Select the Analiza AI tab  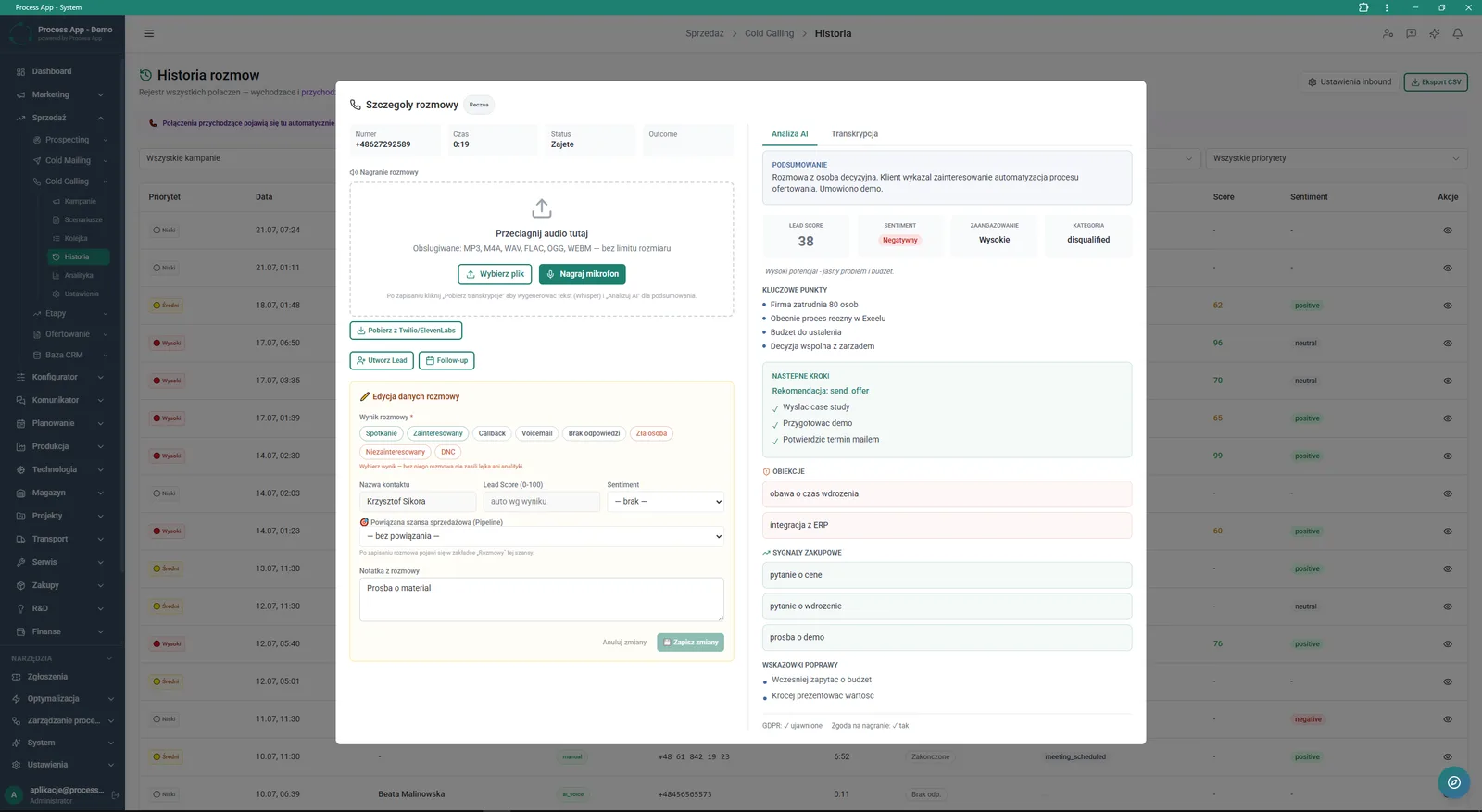[790, 134]
